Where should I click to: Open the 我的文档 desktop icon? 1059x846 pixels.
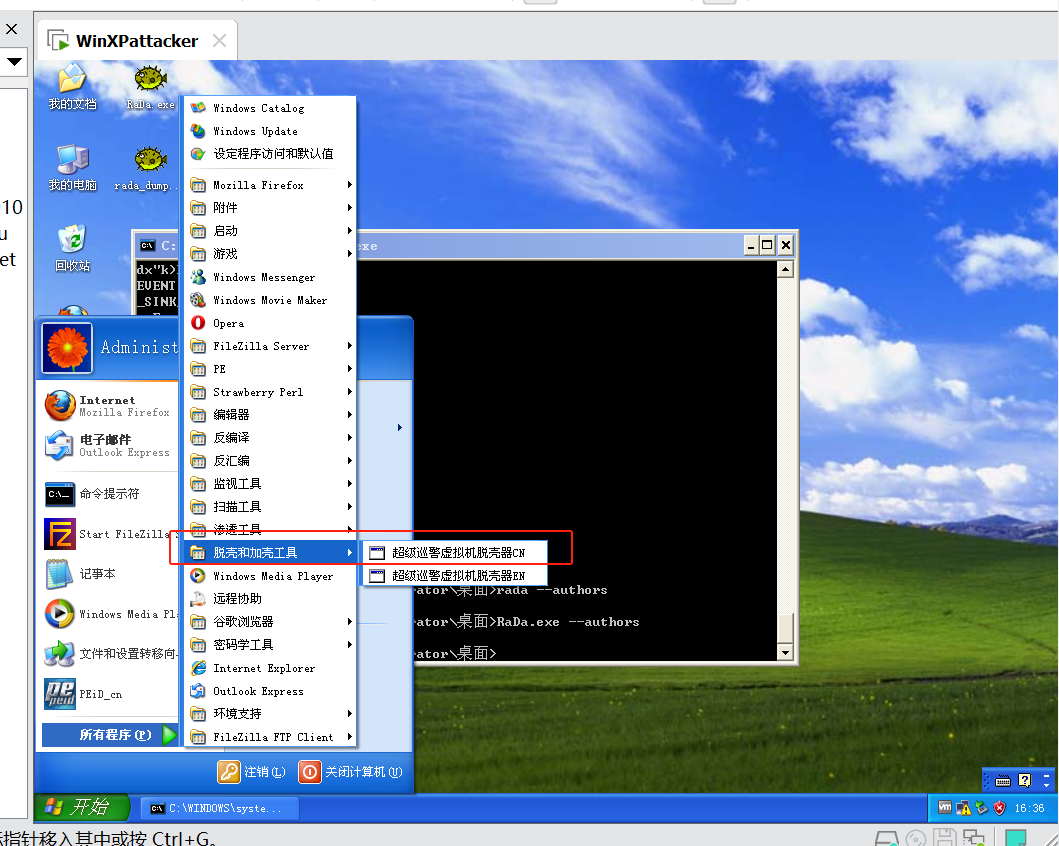point(72,86)
